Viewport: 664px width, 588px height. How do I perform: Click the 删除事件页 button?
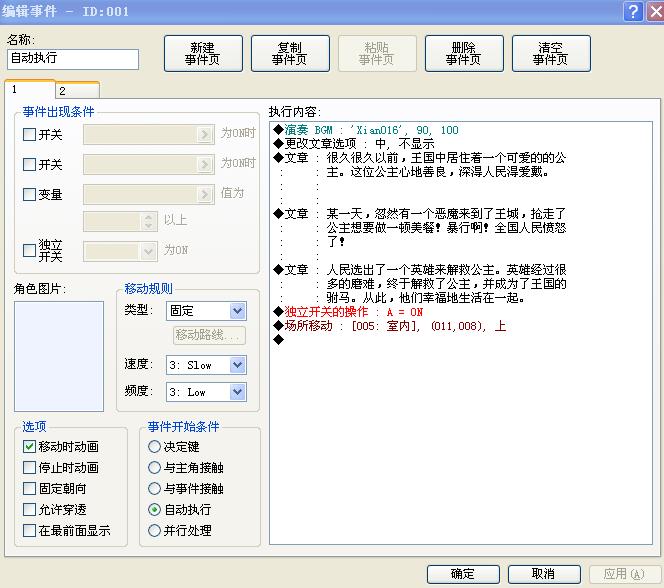coord(464,53)
